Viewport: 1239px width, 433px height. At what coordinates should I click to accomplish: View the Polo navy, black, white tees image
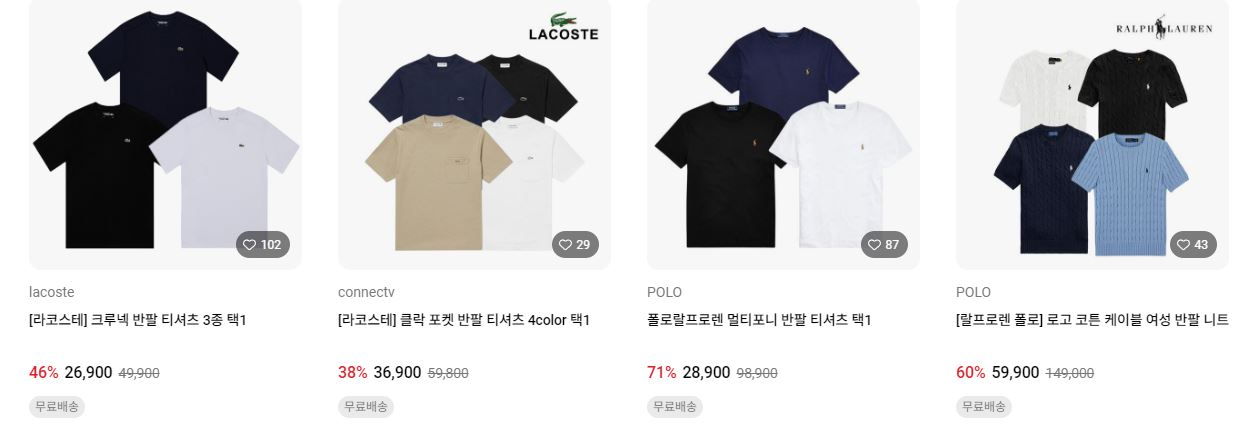click(x=783, y=133)
